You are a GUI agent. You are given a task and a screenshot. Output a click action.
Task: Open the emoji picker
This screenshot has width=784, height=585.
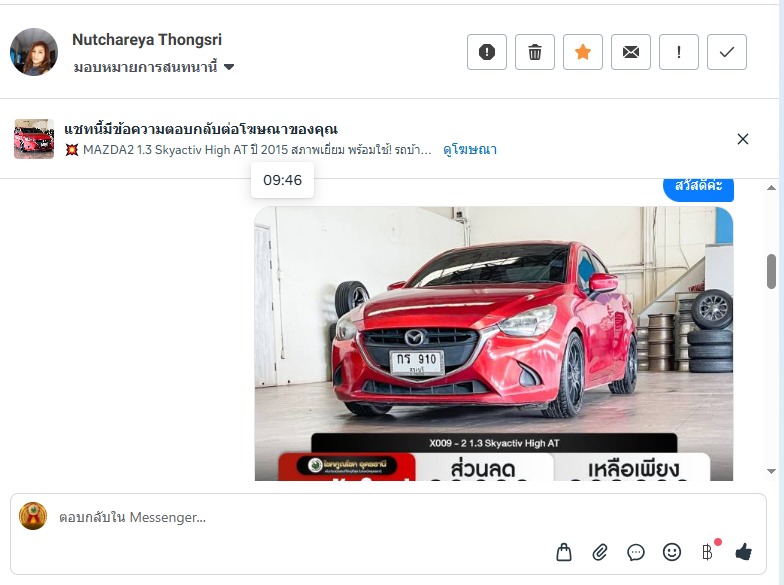point(672,552)
